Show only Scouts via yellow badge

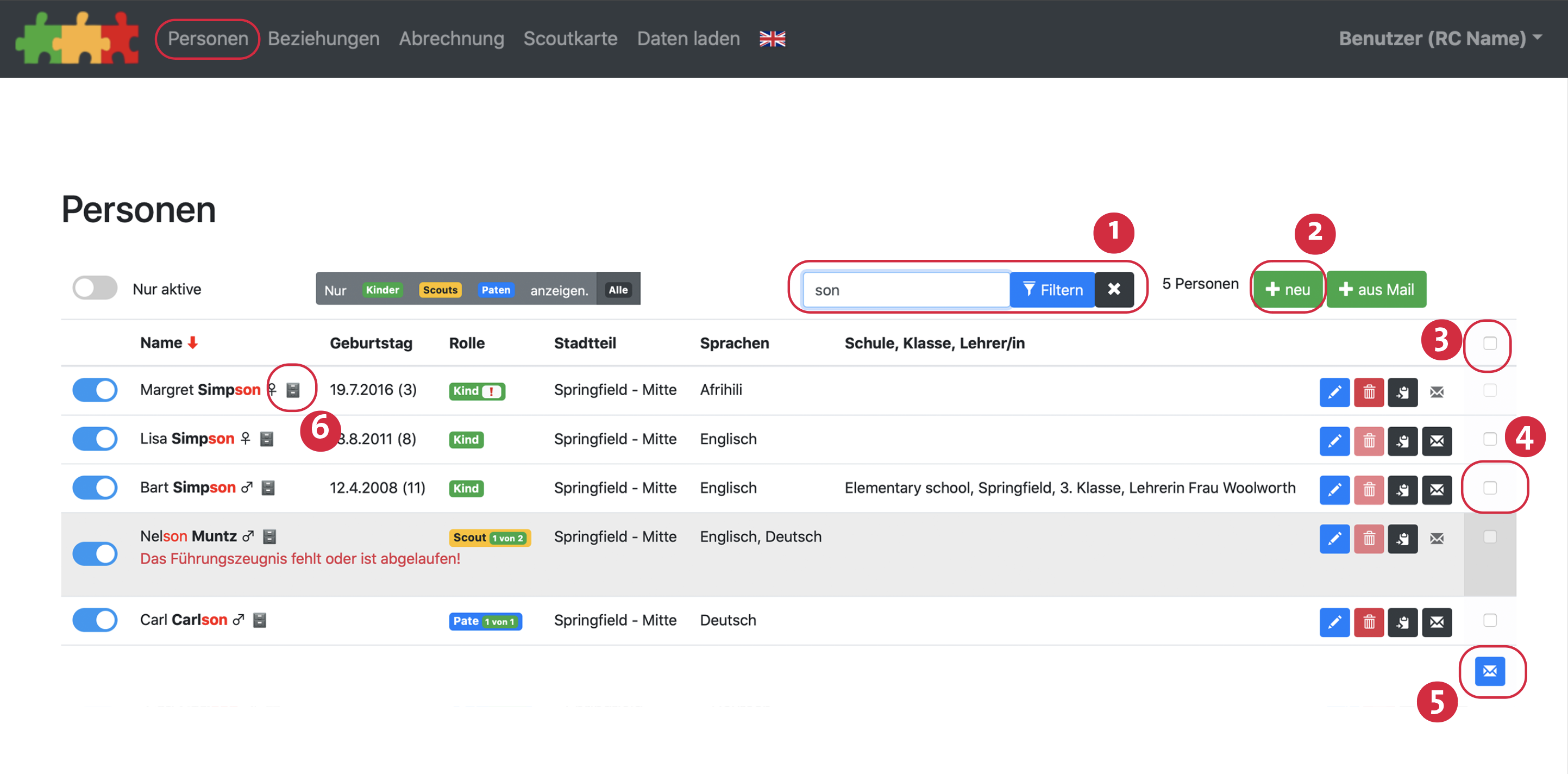tap(440, 290)
